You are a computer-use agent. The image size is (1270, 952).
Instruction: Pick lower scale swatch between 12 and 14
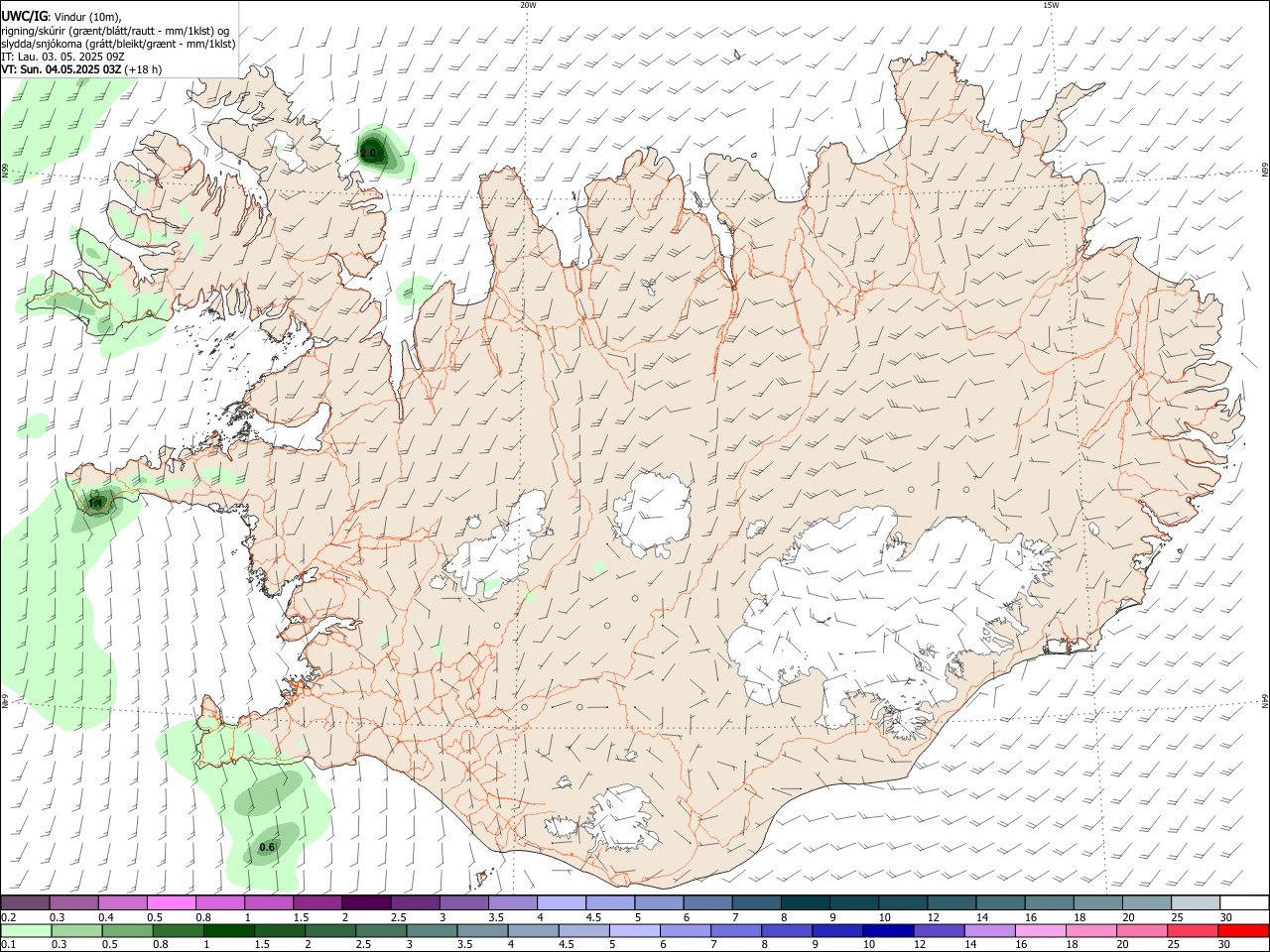[938, 930]
